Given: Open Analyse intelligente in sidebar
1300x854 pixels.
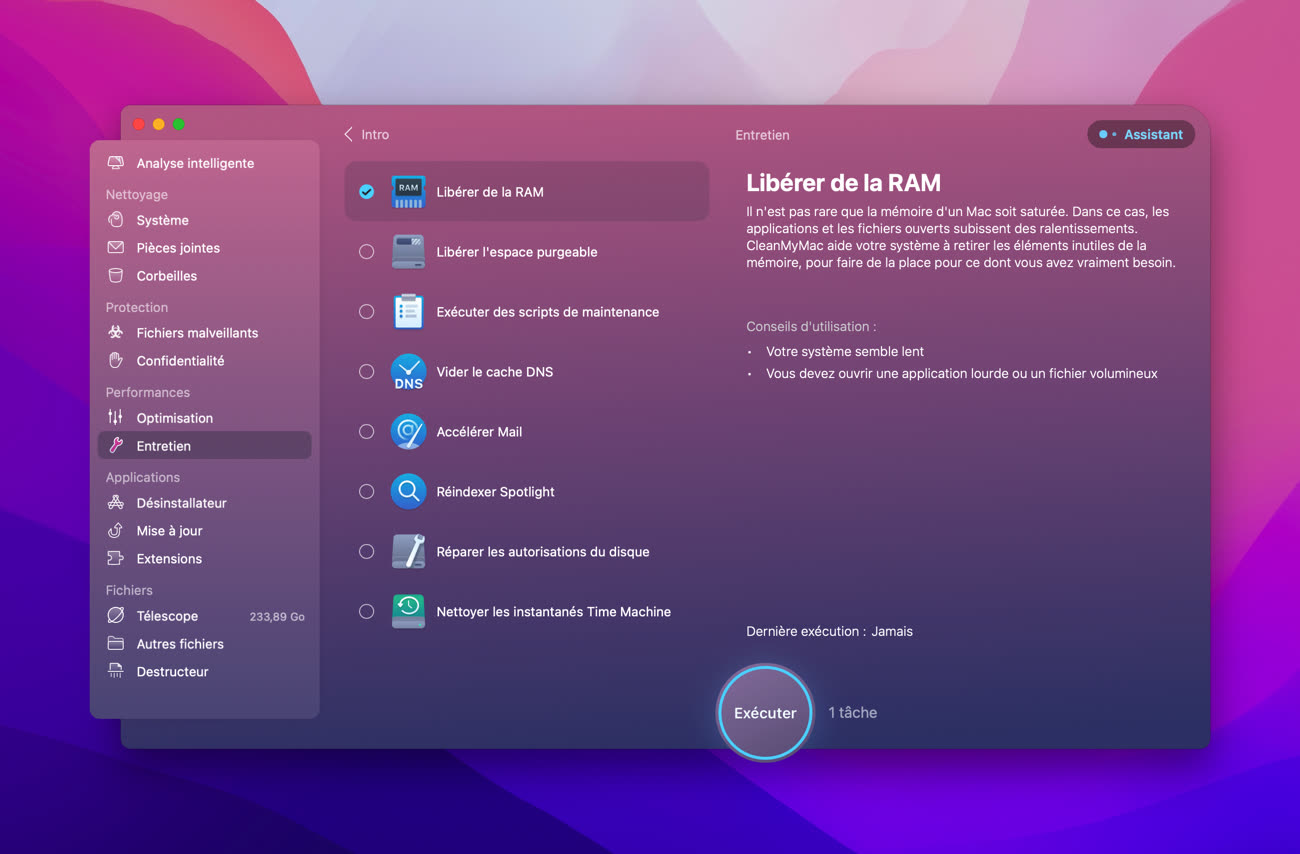Looking at the screenshot, I should pyautogui.click(x=195, y=163).
